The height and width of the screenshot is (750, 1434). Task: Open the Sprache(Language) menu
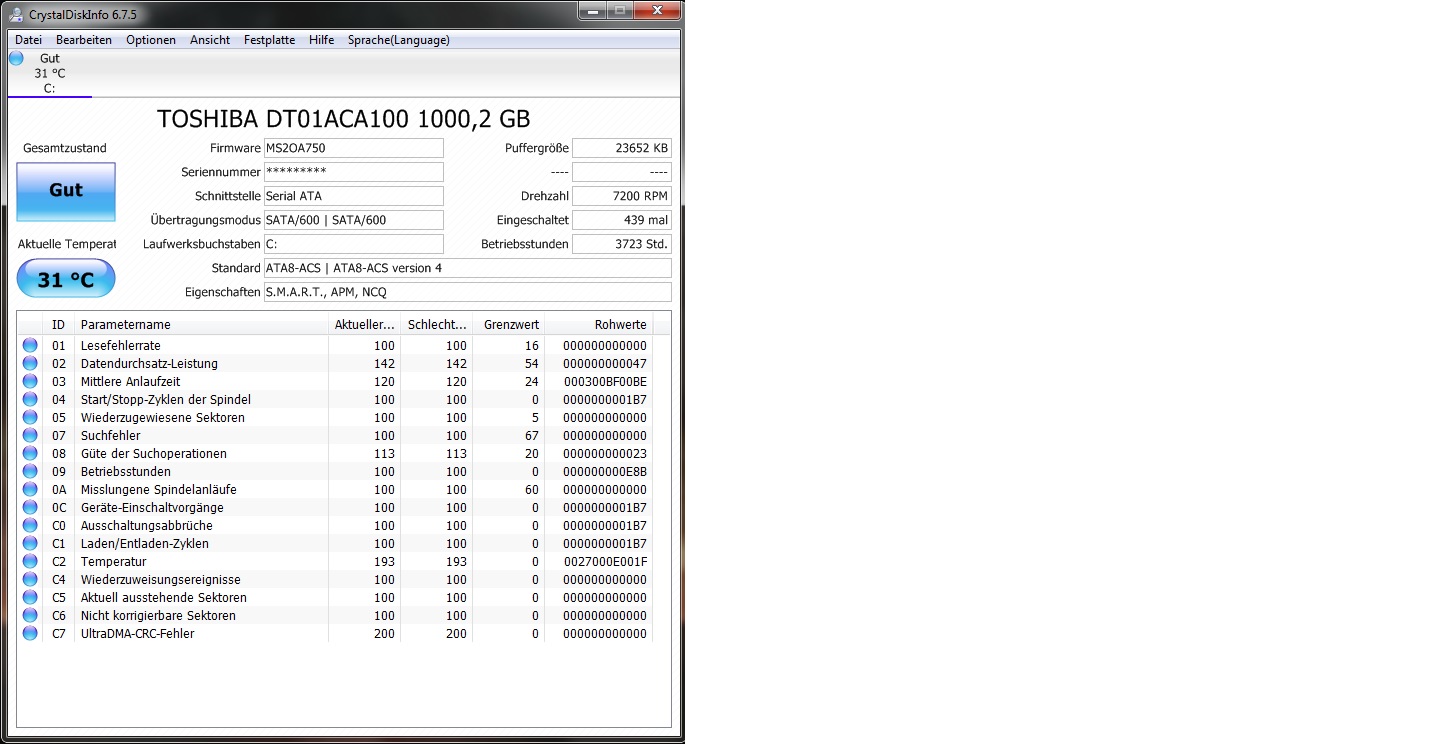point(399,40)
